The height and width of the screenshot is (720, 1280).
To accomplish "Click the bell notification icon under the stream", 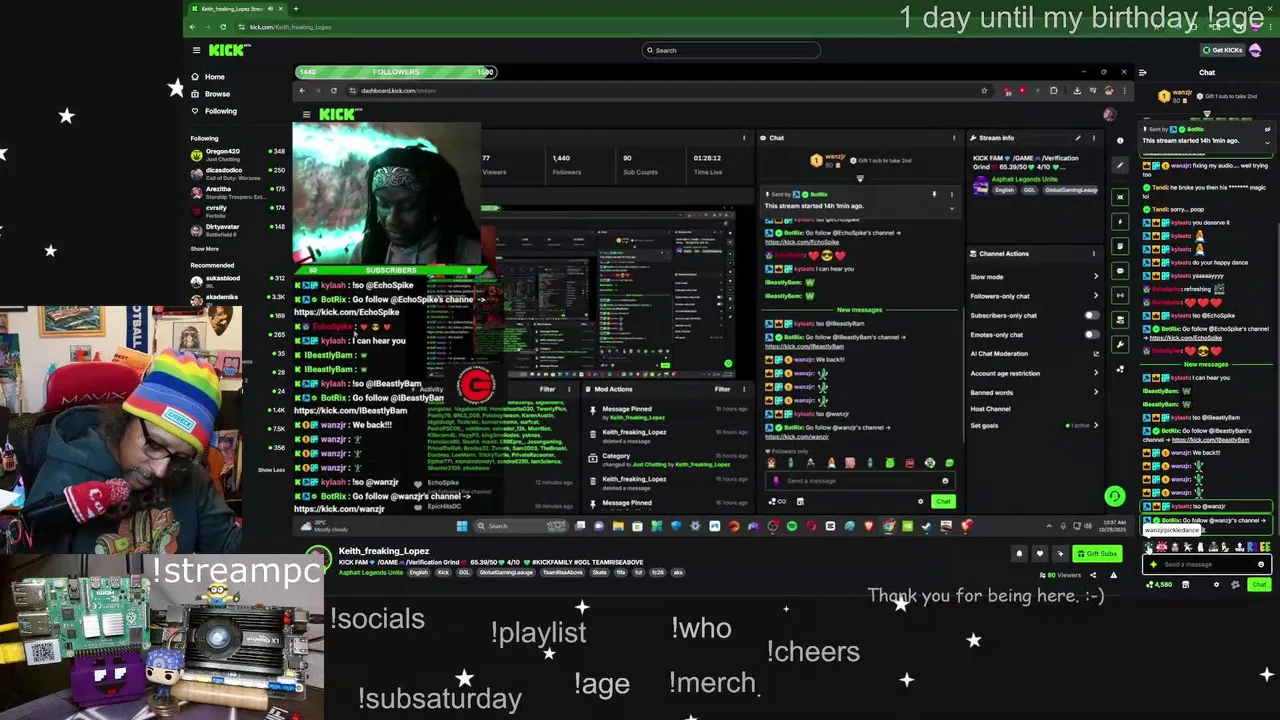I will pos(1019,554).
